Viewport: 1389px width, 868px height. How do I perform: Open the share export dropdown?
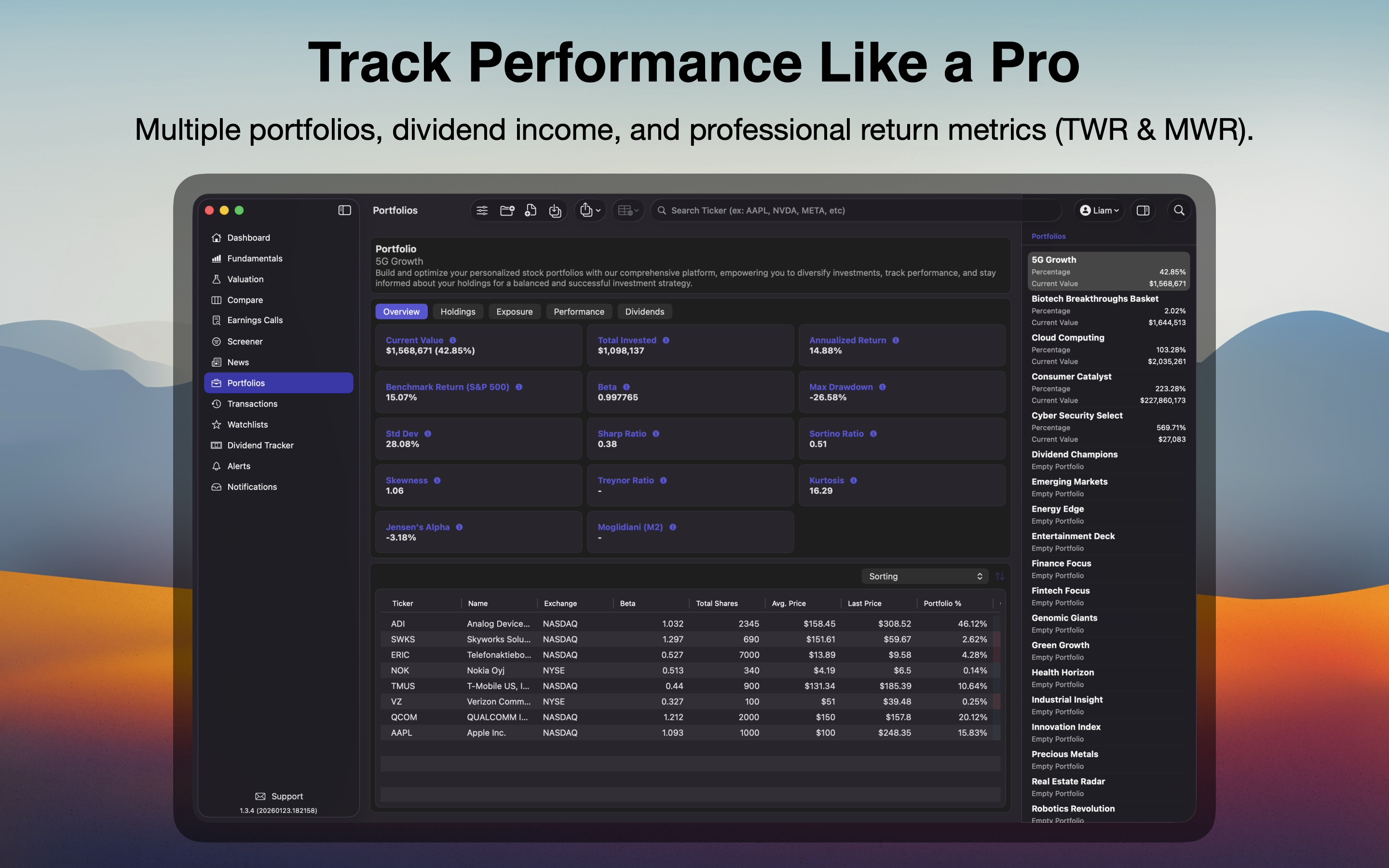point(590,211)
